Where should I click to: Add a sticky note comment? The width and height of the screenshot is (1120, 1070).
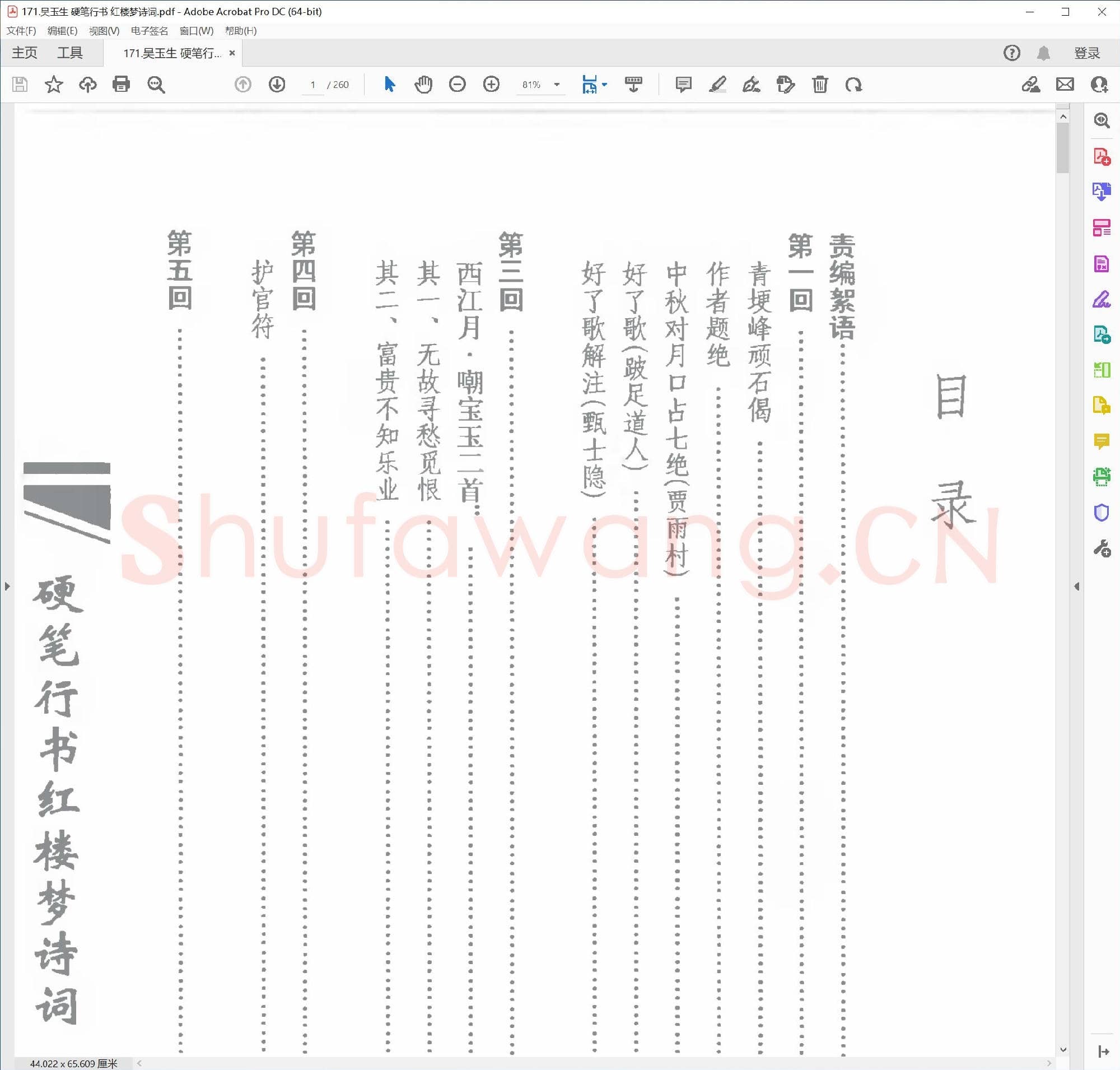pyautogui.click(x=683, y=85)
